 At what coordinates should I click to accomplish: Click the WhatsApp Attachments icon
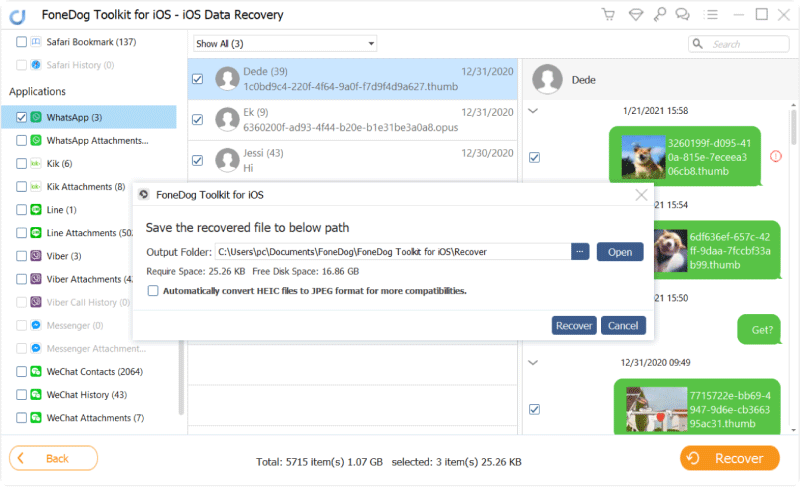pyautogui.click(x=36, y=140)
